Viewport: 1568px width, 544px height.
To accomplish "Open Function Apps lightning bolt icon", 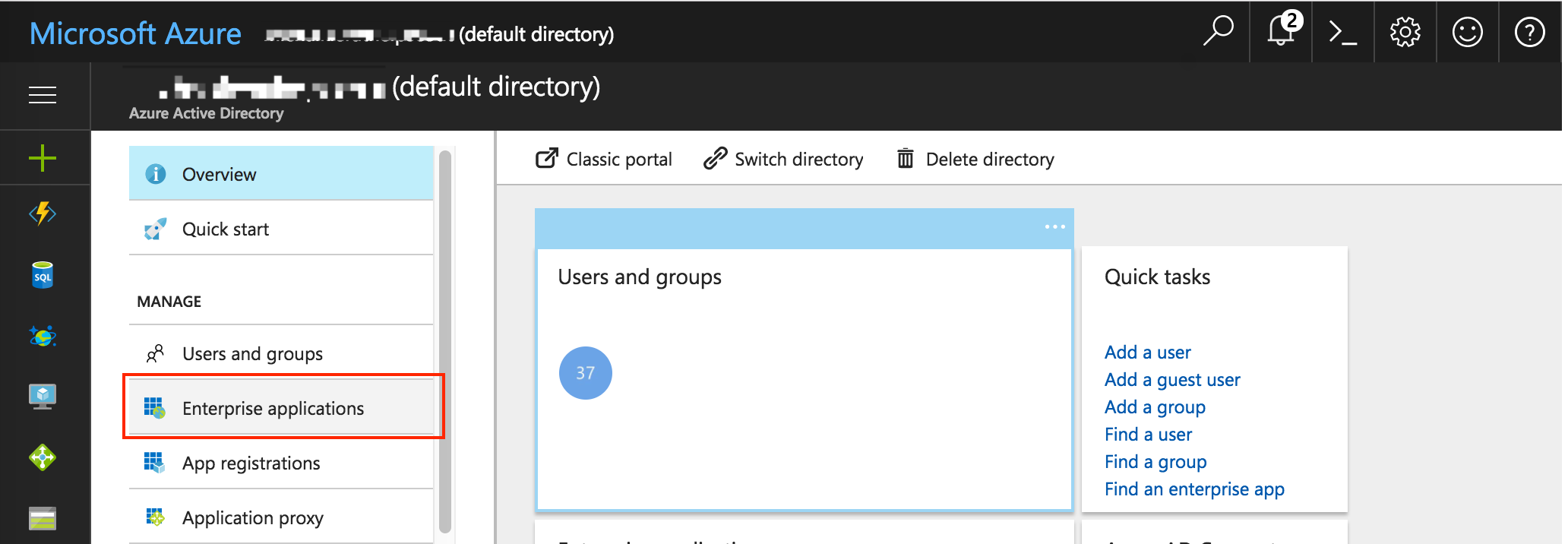I will pos(43,213).
